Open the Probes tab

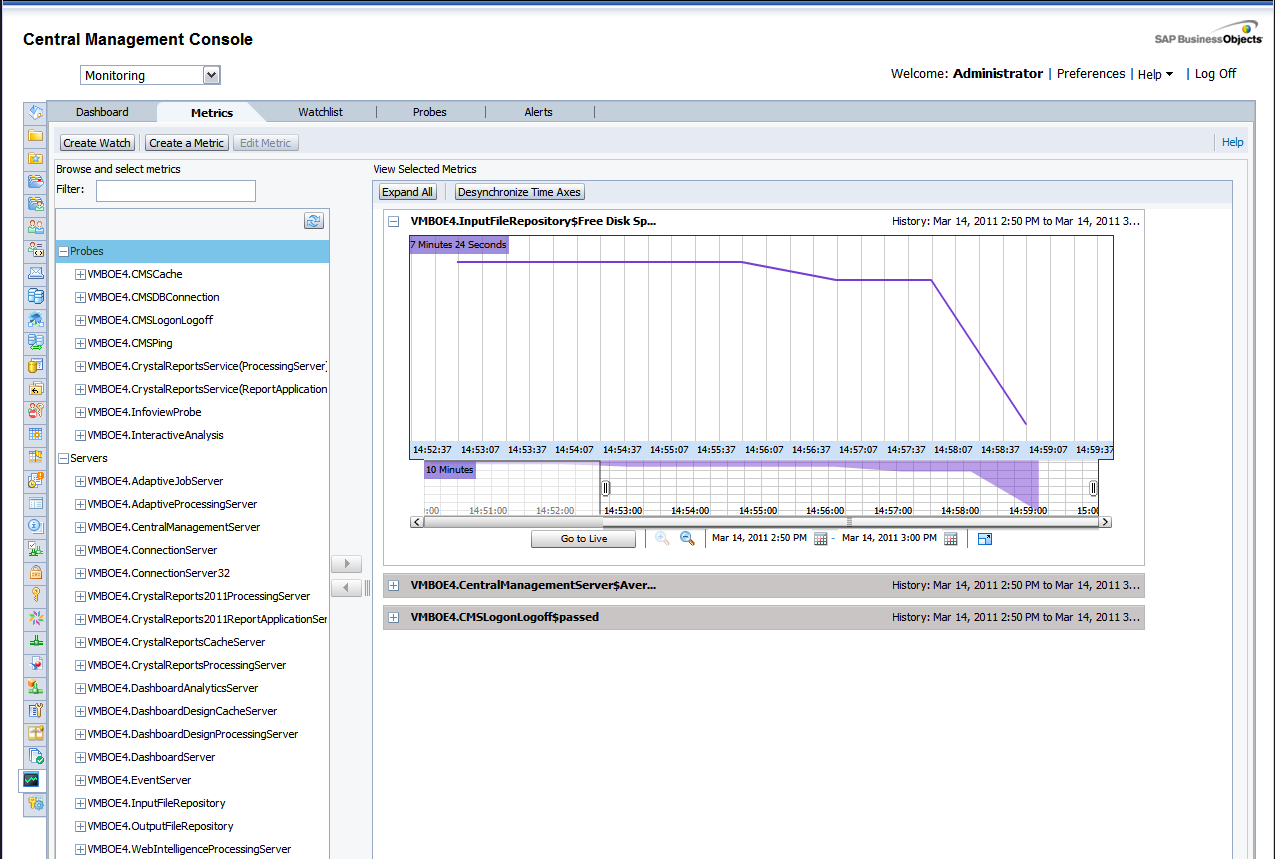[x=430, y=112]
